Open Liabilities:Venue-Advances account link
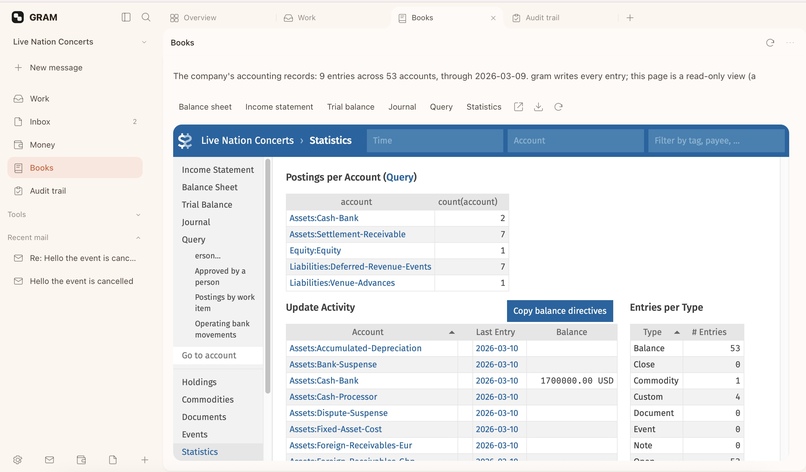806x472 pixels. coord(342,283)
